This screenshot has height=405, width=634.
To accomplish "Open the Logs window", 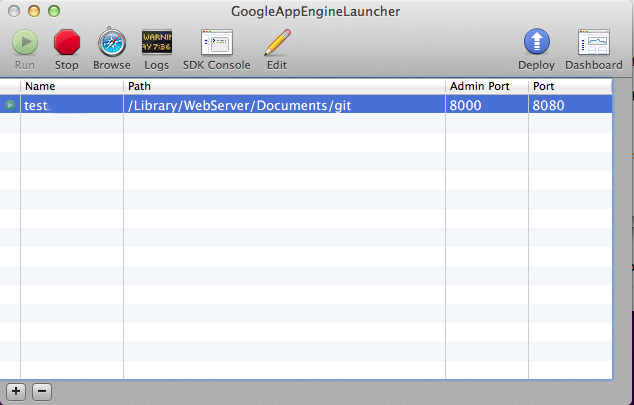I will [x=156, y=42].
